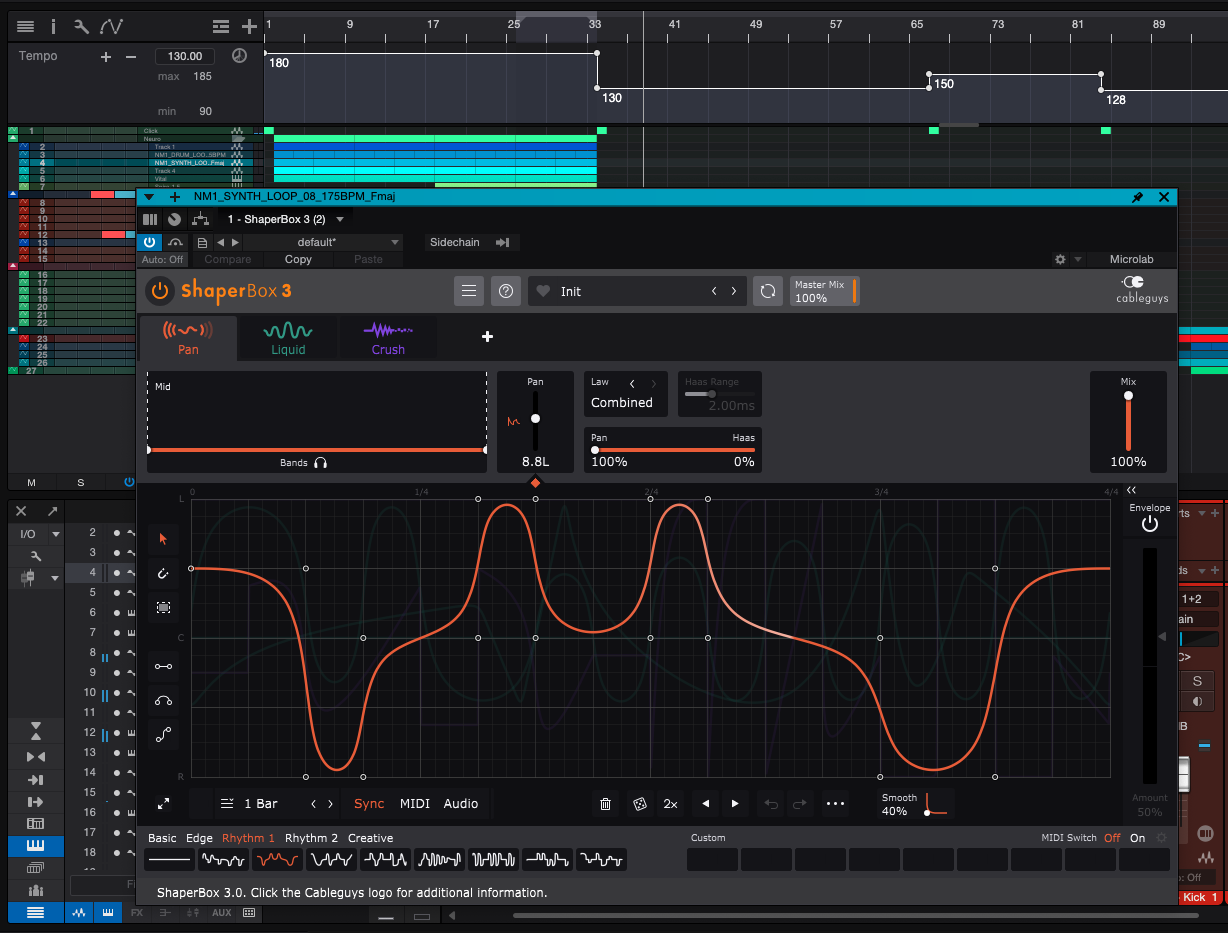Undo the last ShaperBox wave edit
Image resolution: width=1228 pixels, height=933 pixels.
tap(771, 803)
